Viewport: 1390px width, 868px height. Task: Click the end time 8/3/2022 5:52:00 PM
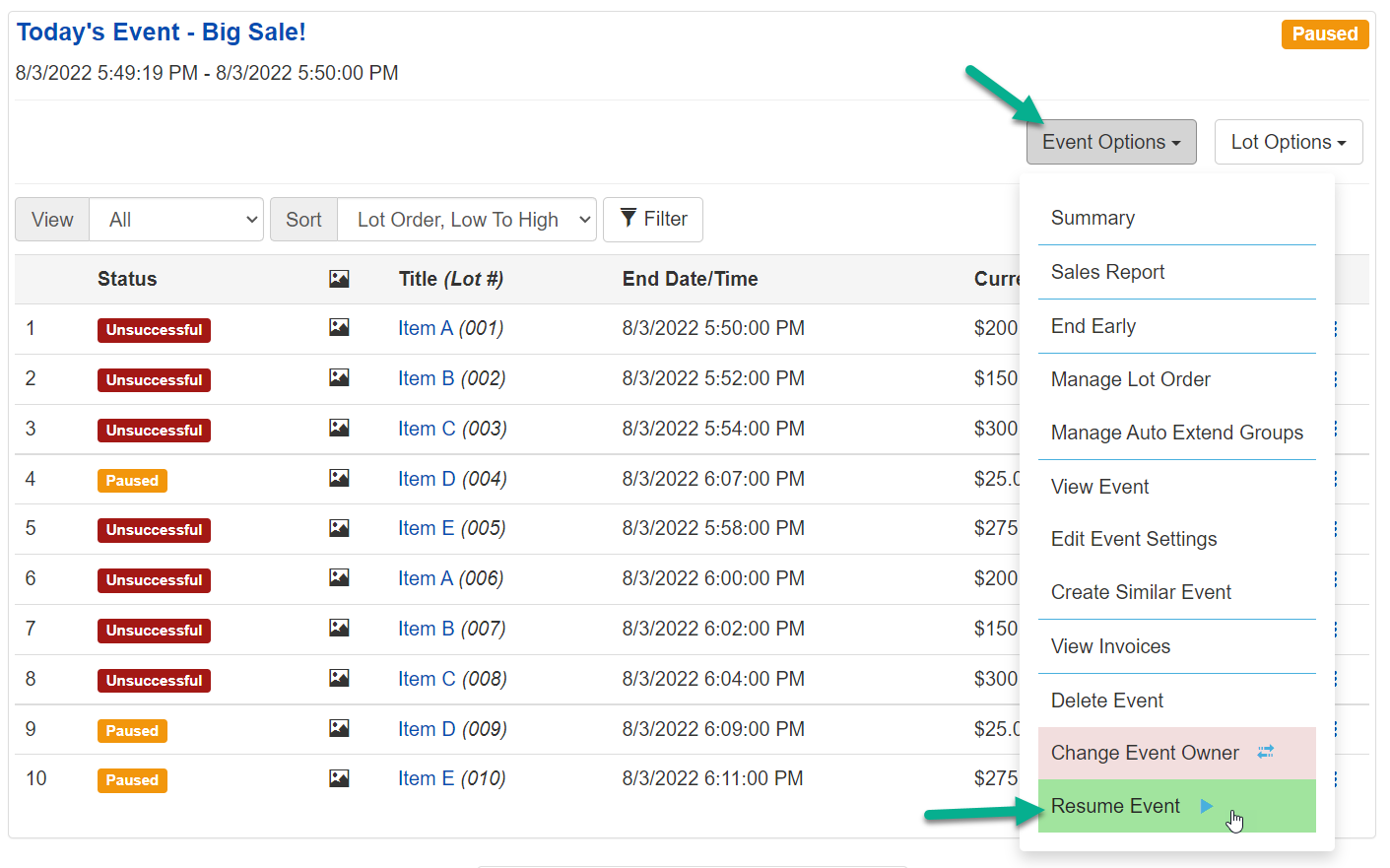pos(713,378)
